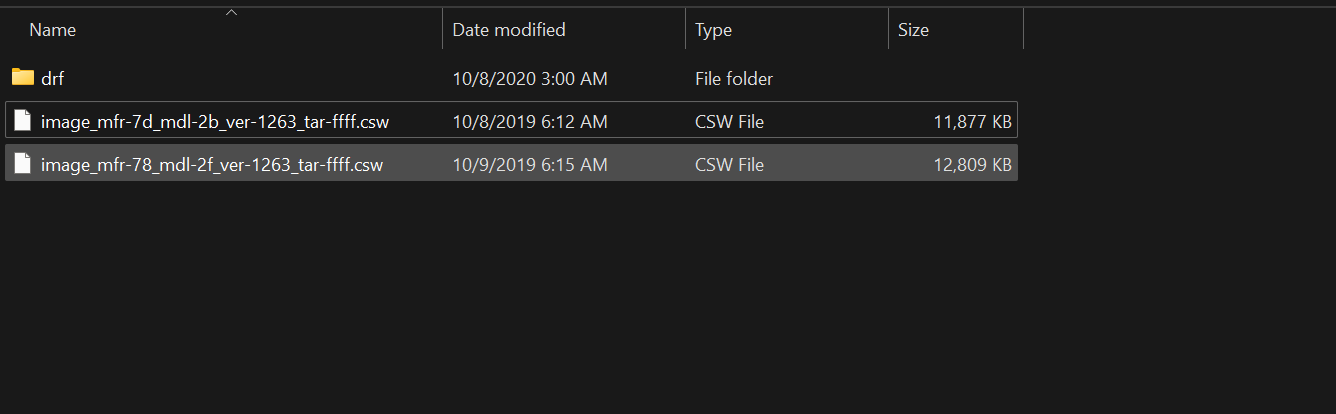Sort by the Type column header
1336x414 pixels.
coord(713,30)
